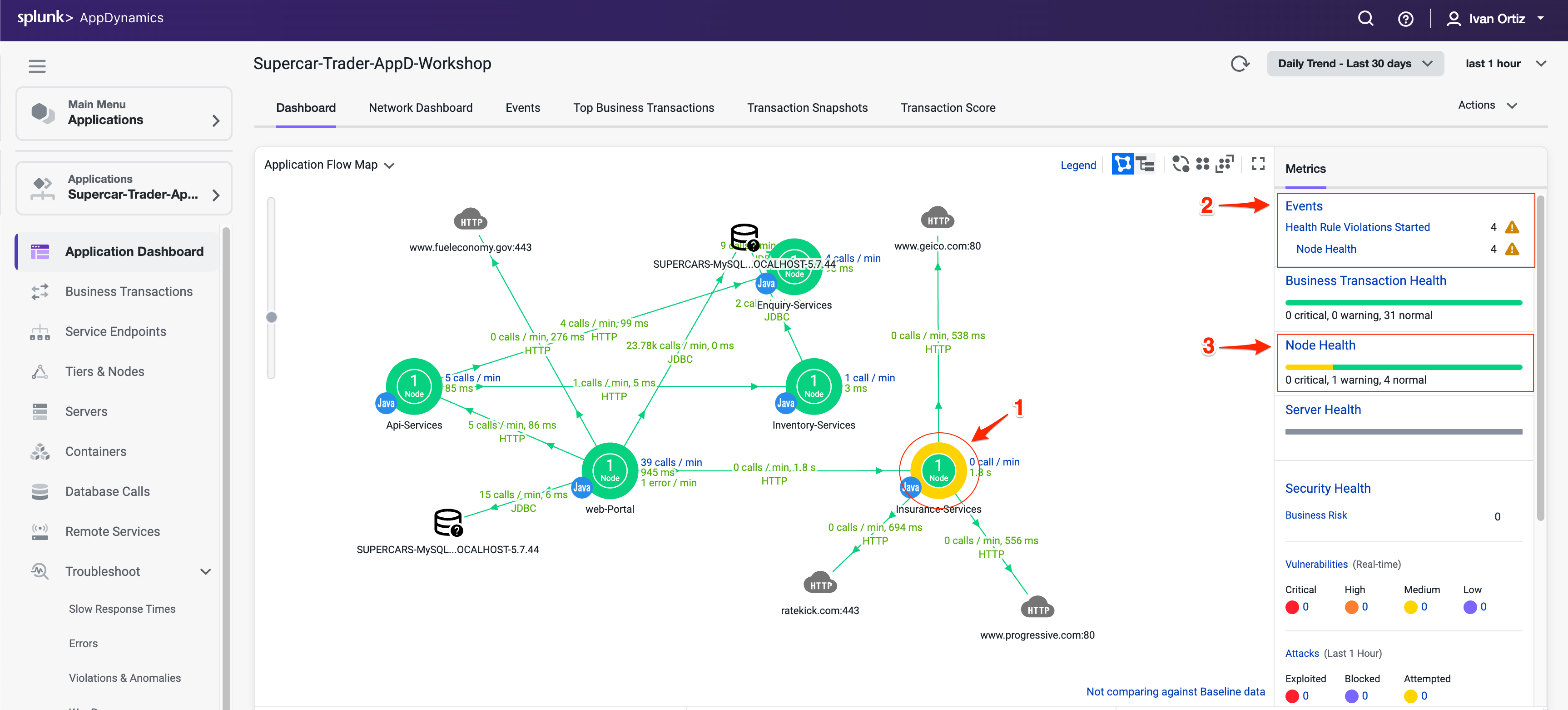Screen dimensions: 1568x710
Task: Click the refresh icon near Daily Trend
Action: (x=1240, y=63)
